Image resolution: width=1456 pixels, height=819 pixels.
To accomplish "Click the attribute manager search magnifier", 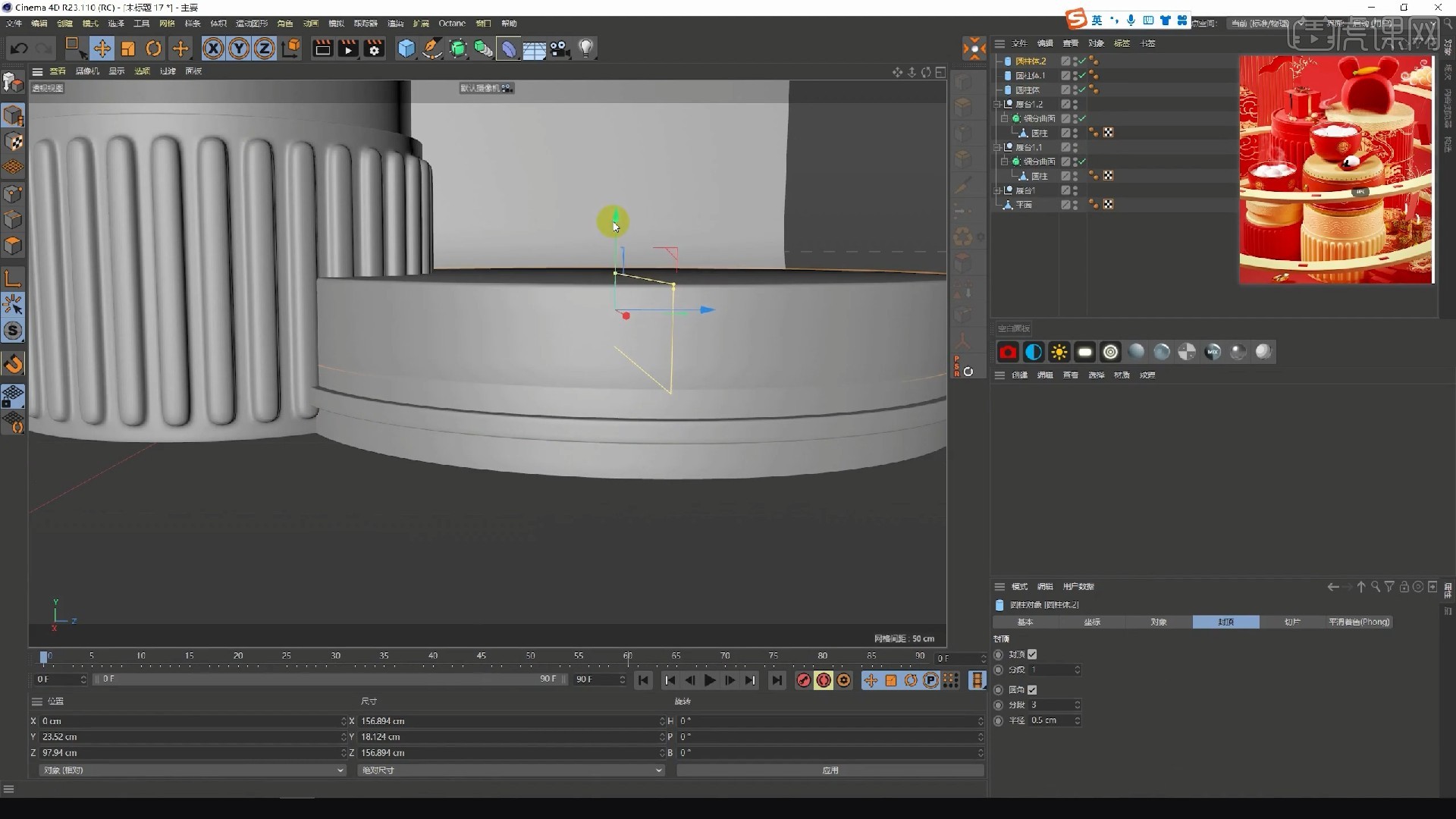I will pyautogui.click(x=1376, y=586).
